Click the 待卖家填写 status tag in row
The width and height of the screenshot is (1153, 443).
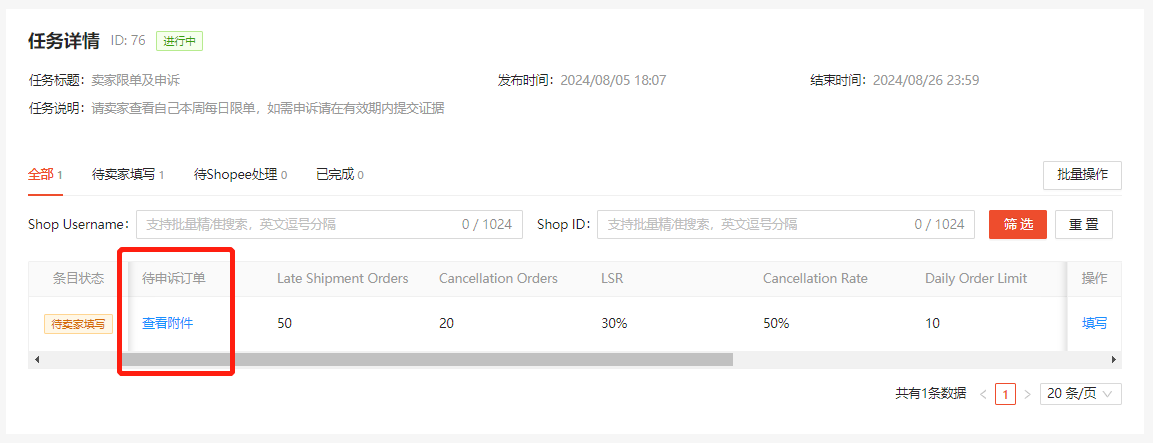pyautogui.click(x=78, y=324)
